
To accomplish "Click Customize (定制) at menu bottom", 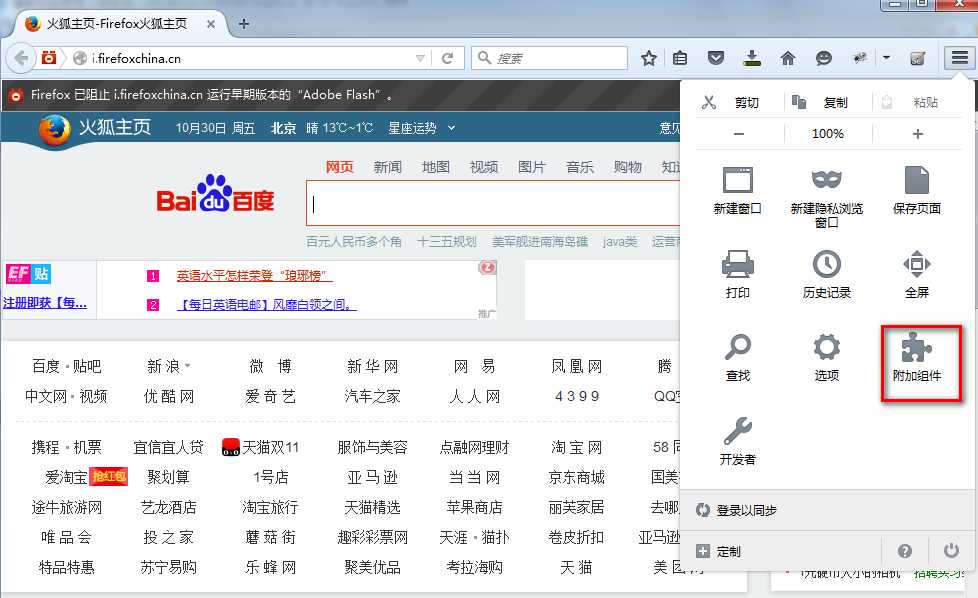I will pos(719,551).
